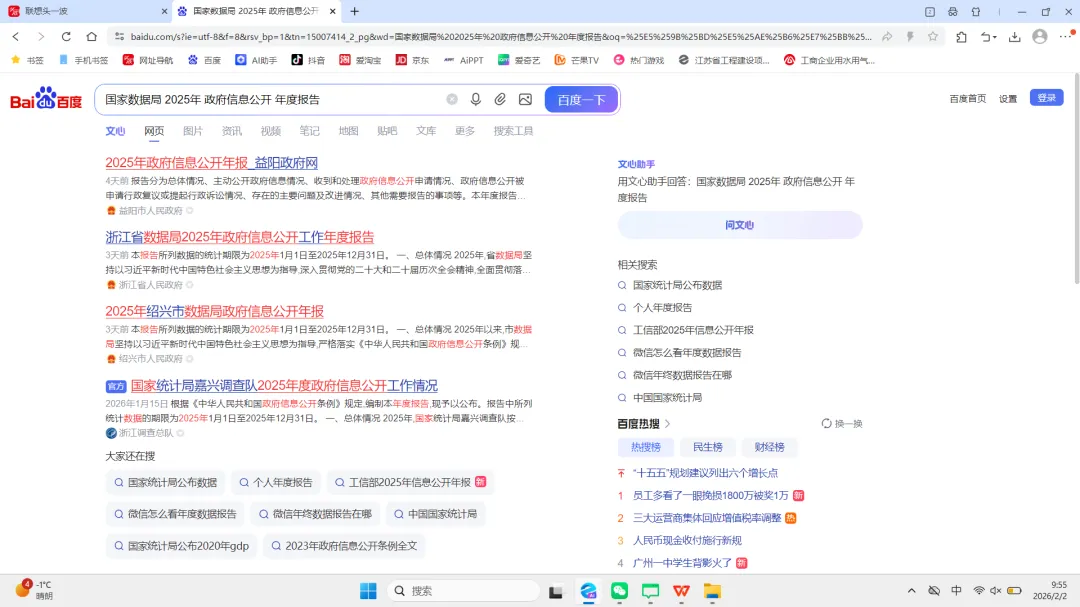Switch to 文心 tab
The width and height of the screenshot is (1080, 607).
pyautogui.click(x=115, y=131)
